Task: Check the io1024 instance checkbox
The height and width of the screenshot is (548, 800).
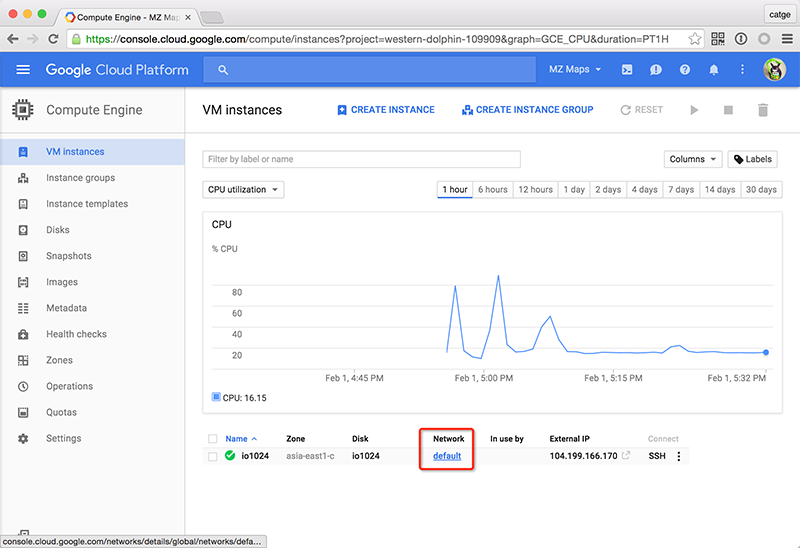Action: point(213,456)
